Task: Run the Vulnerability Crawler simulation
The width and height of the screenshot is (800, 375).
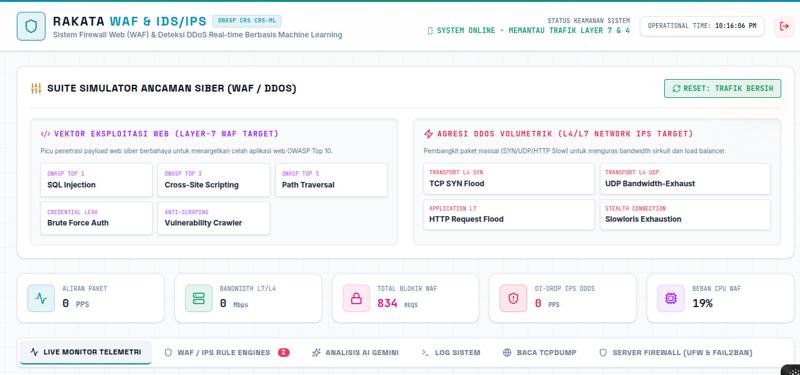Action: (x=214, y=218)
